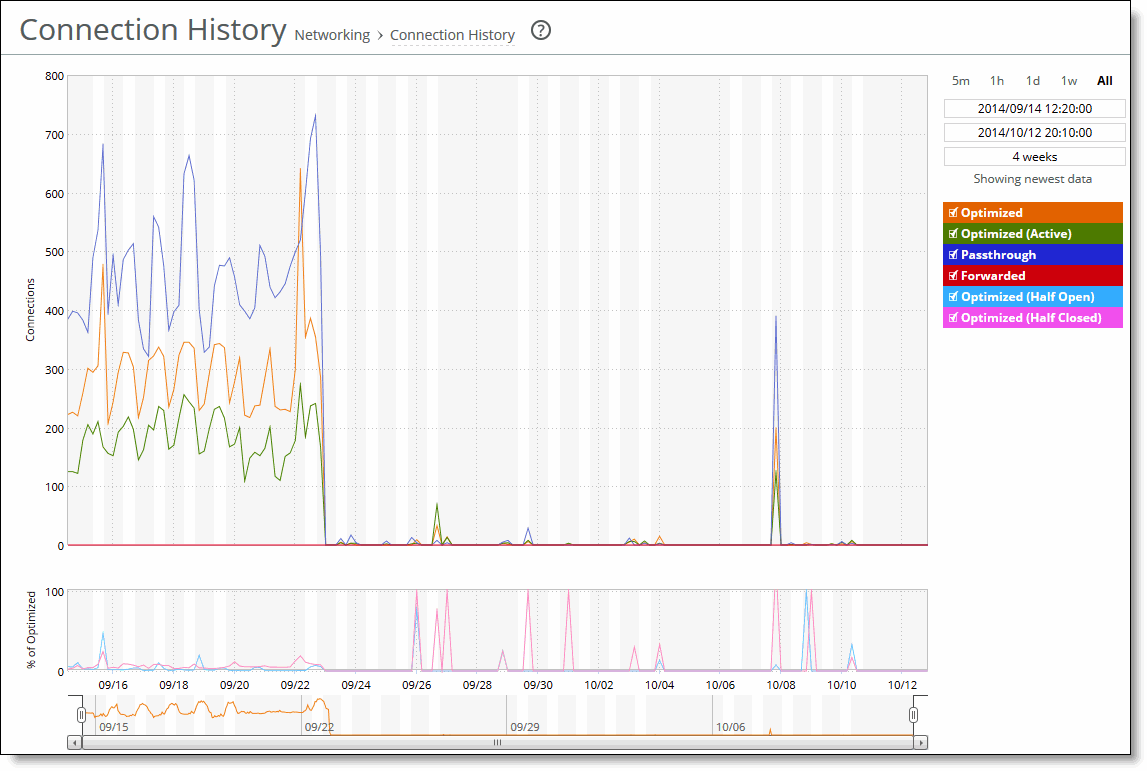This screenshot has height=771, width=1147.
Task: Open the Networking breadcrumb link
Action: point(331,35)
